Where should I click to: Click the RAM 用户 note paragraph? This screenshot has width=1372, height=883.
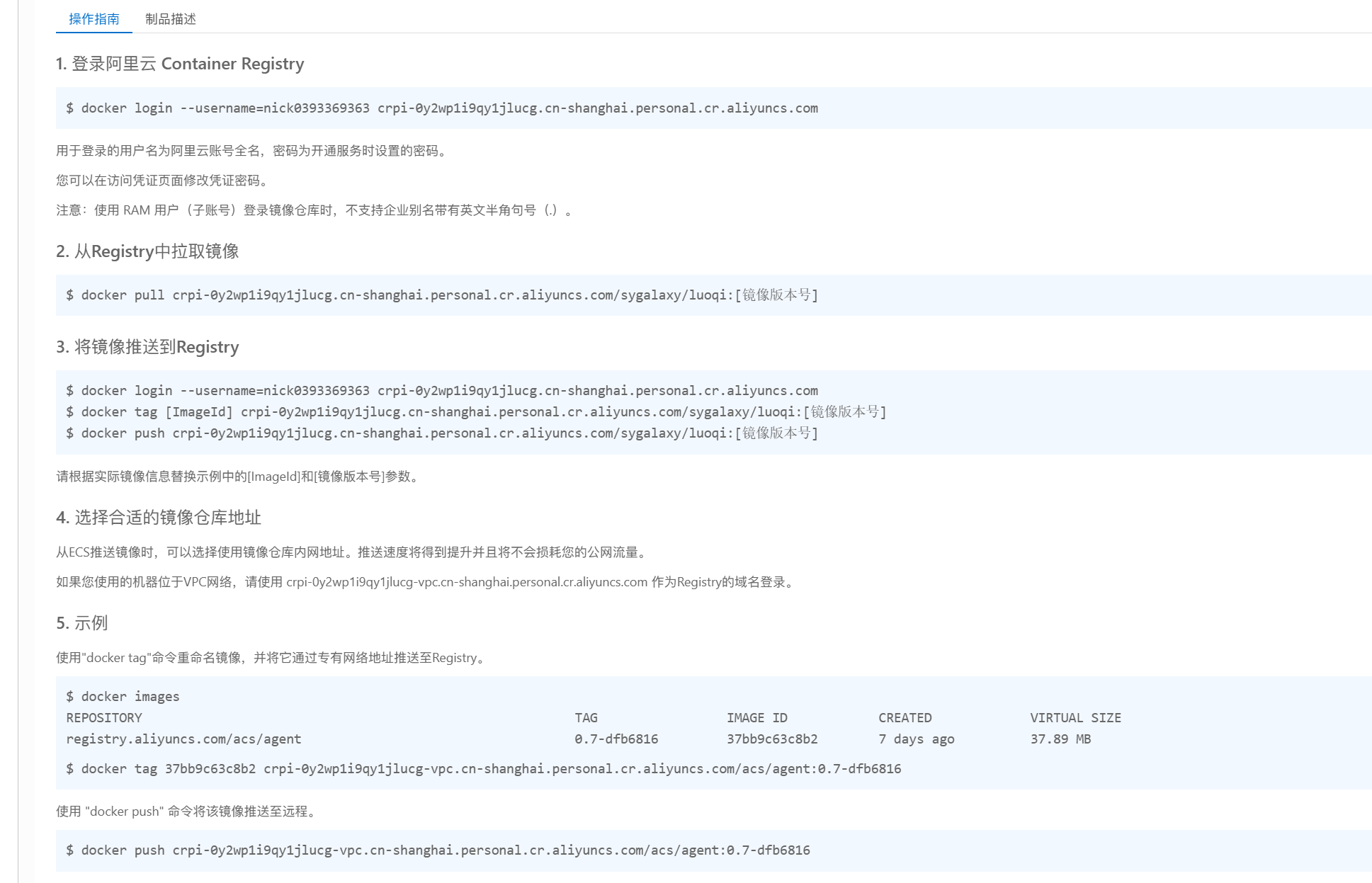tap(314, 210)
